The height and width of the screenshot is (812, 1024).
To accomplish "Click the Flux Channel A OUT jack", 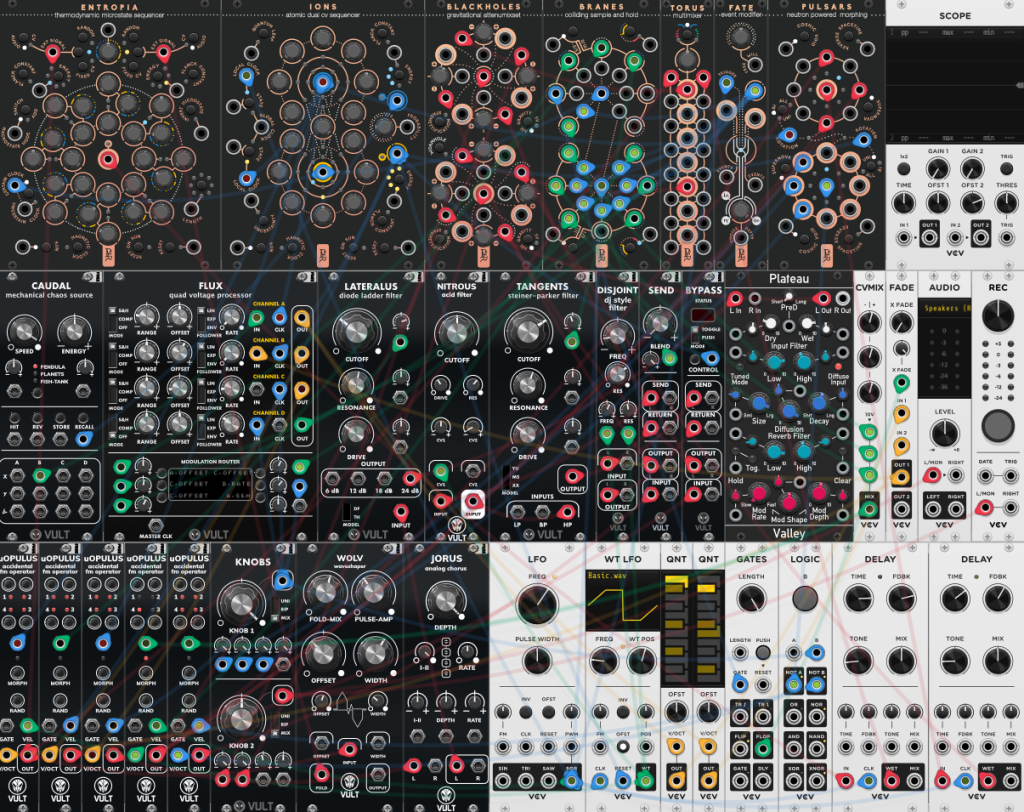I will point(302,317).
